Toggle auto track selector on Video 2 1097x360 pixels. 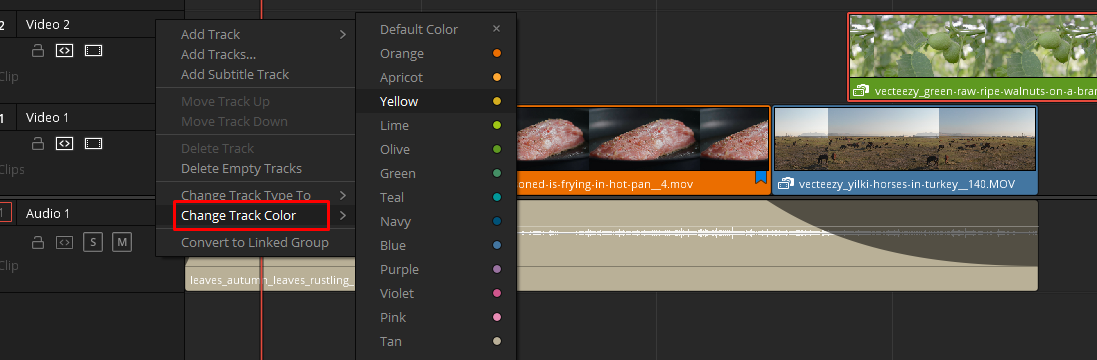tap(64, 50)
